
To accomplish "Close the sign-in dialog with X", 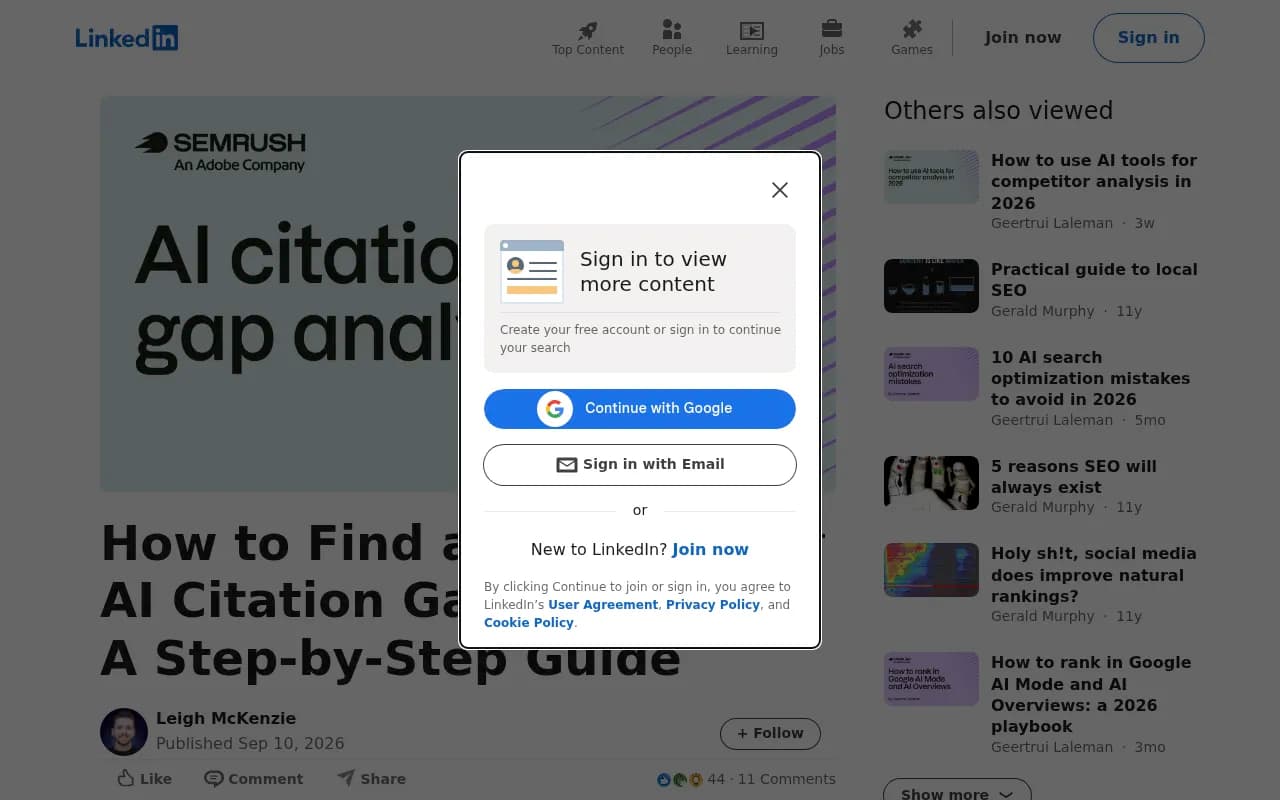I will pyautogui.click(x=780, y=190).
